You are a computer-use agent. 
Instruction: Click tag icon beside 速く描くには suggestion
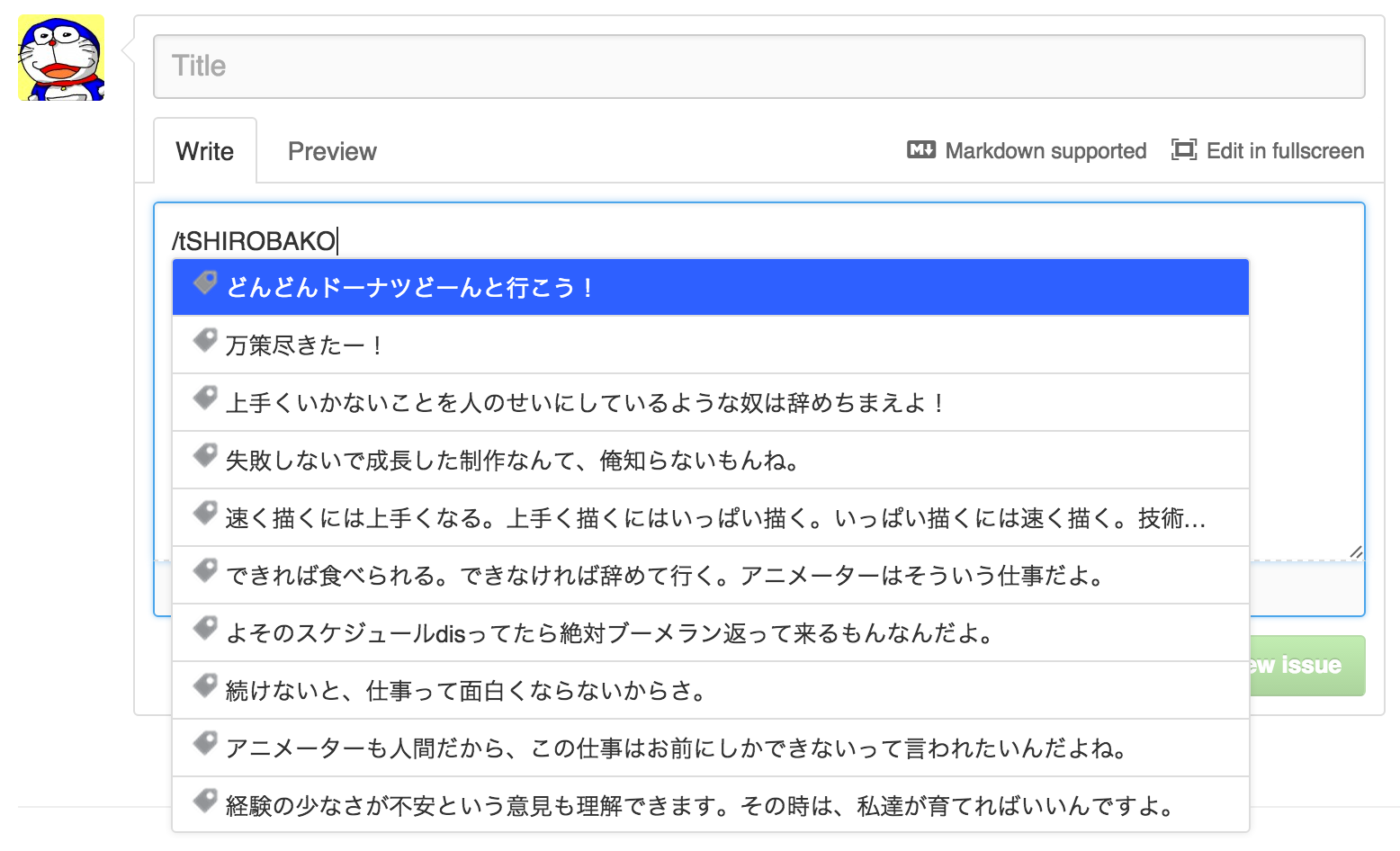(205, 513)
